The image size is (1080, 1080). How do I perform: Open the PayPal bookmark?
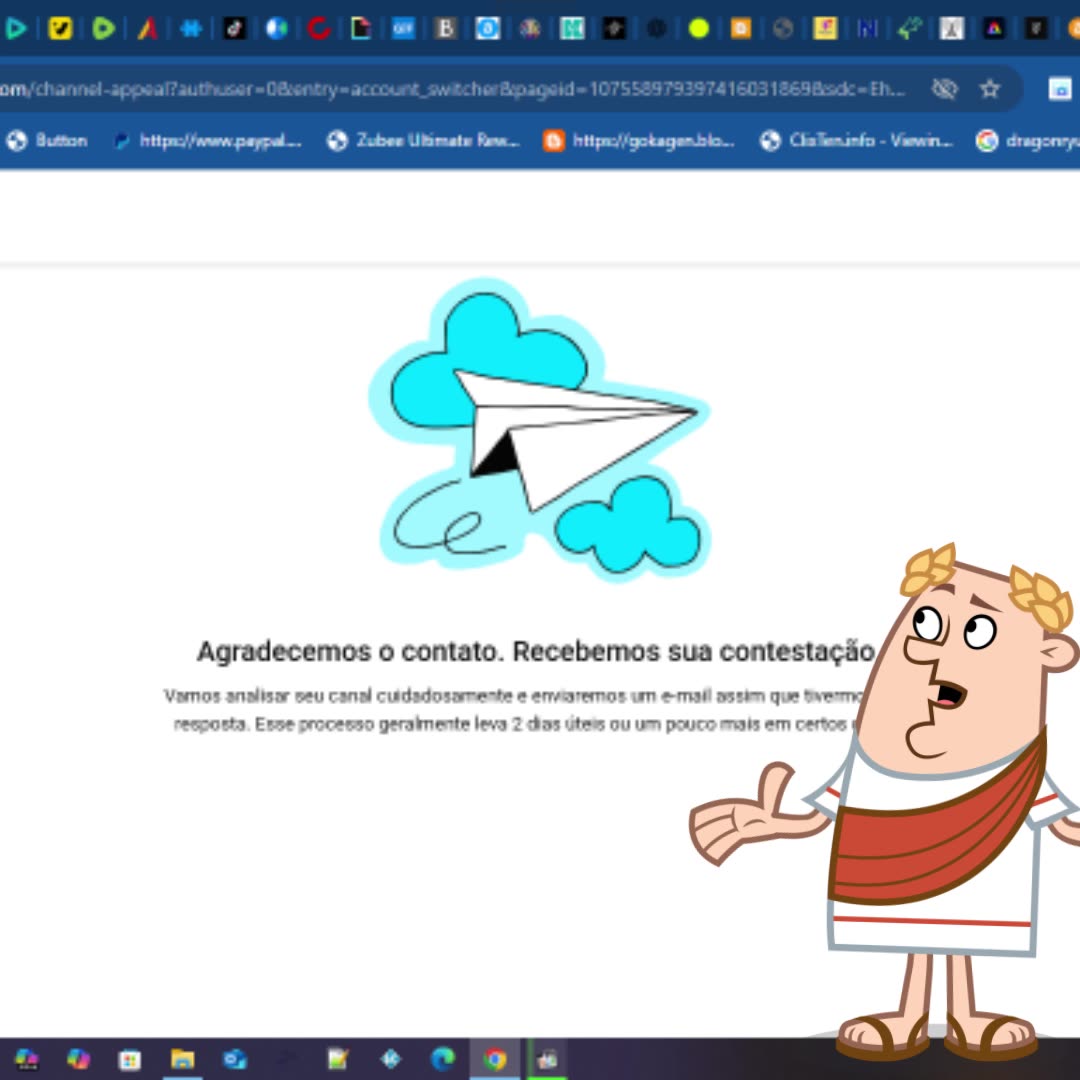(x=207, y=141)
